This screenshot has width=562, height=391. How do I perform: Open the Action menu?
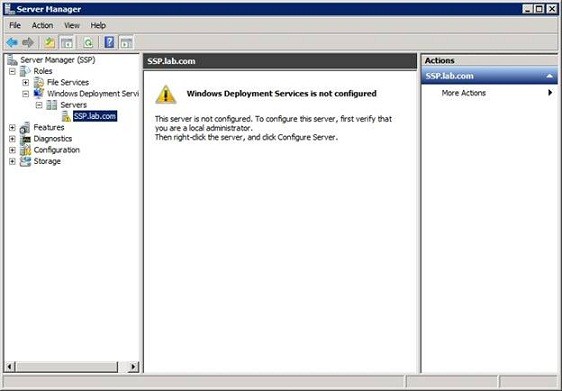coord(42,25)
